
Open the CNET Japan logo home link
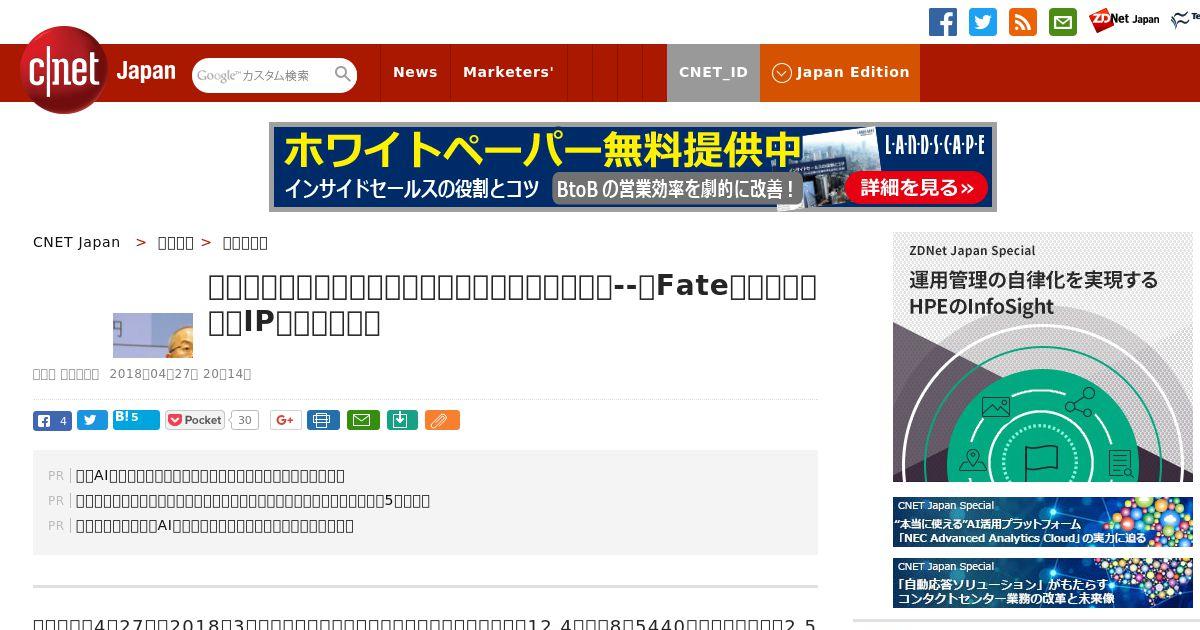coord(97,71)
